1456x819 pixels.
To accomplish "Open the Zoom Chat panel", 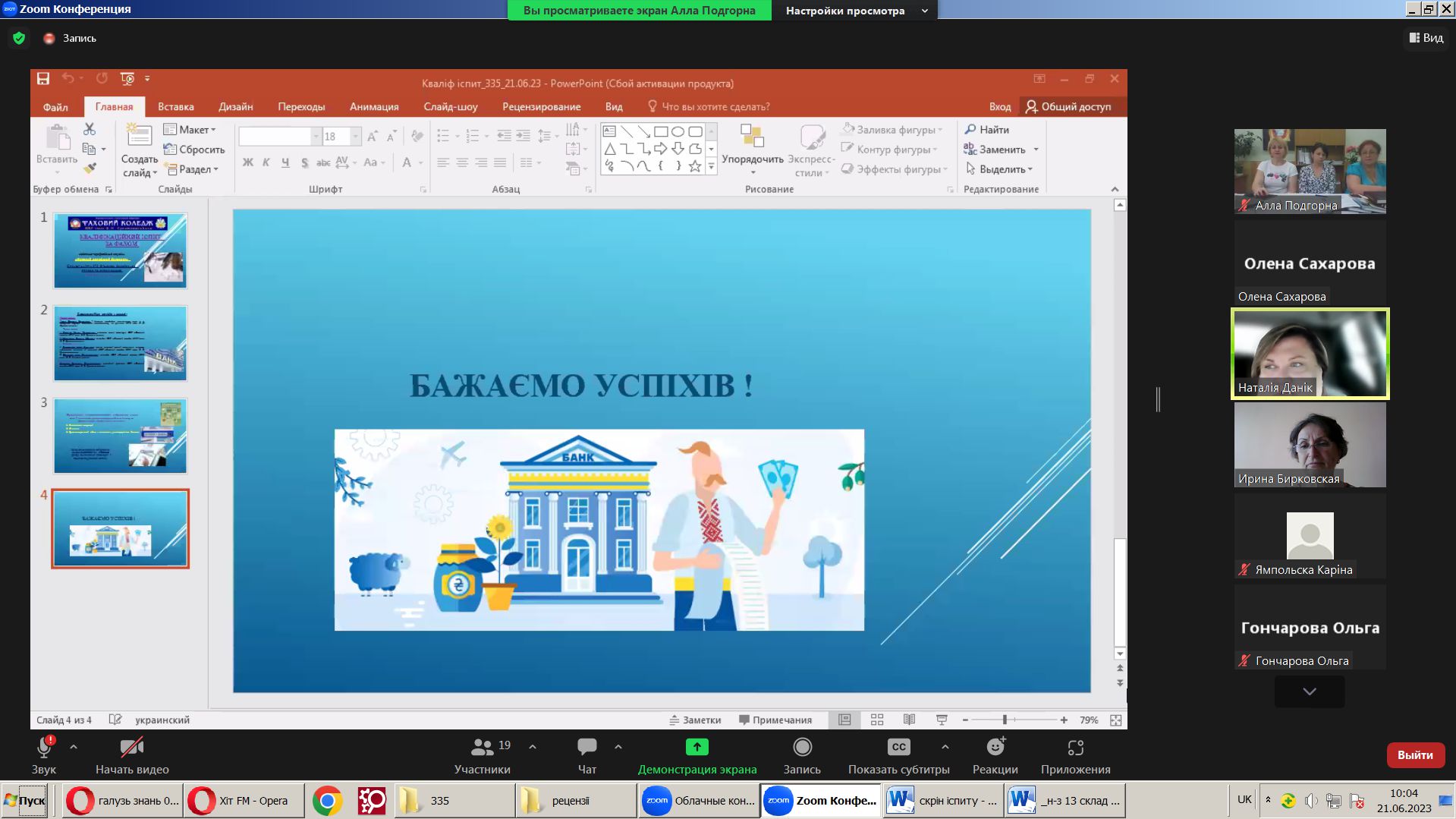I will pos(586,755).
